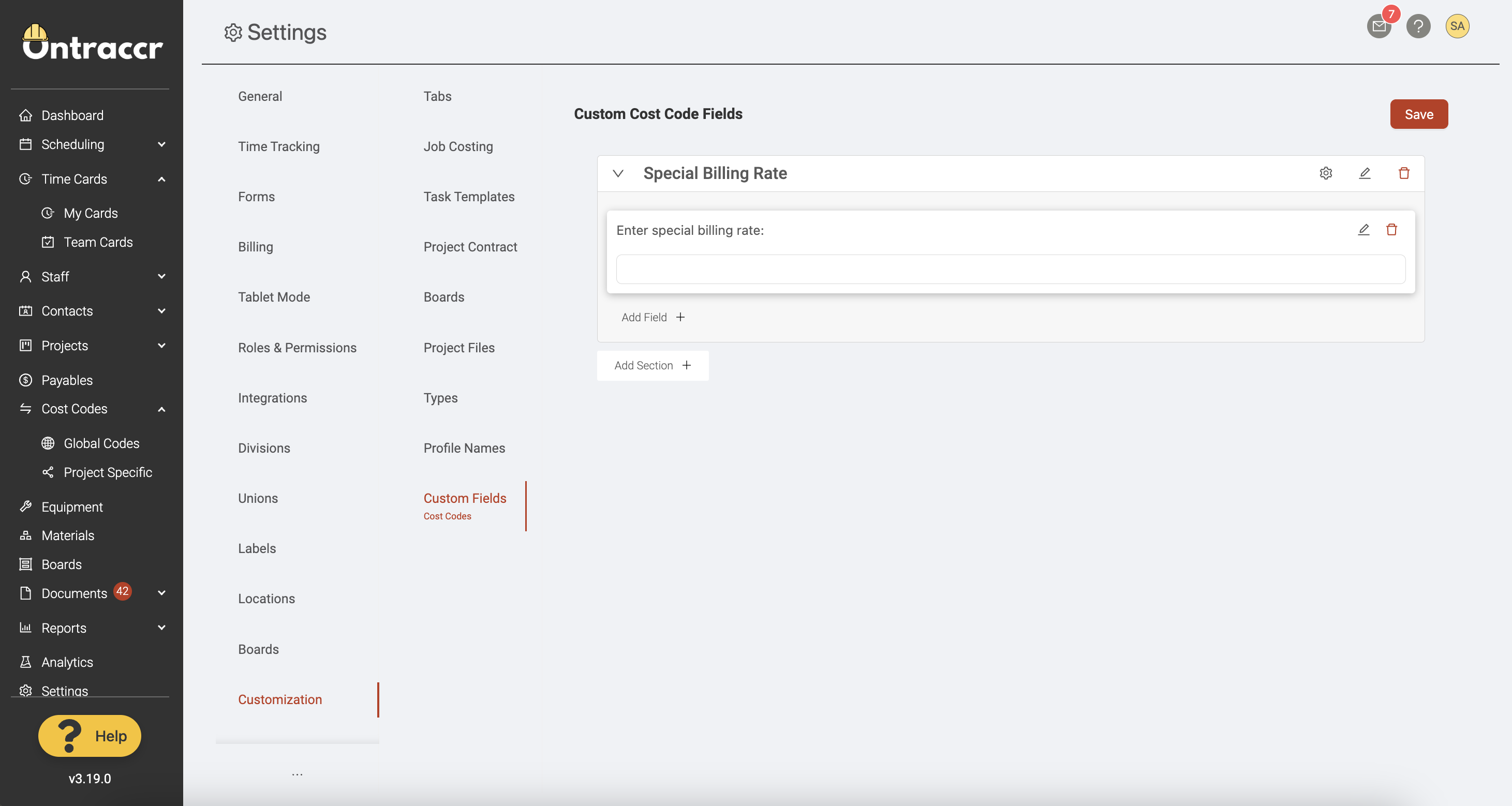This screenshot has width=1512, height=806.
Task: Click the Equipment wrench icon
Action: coord(25,507)
